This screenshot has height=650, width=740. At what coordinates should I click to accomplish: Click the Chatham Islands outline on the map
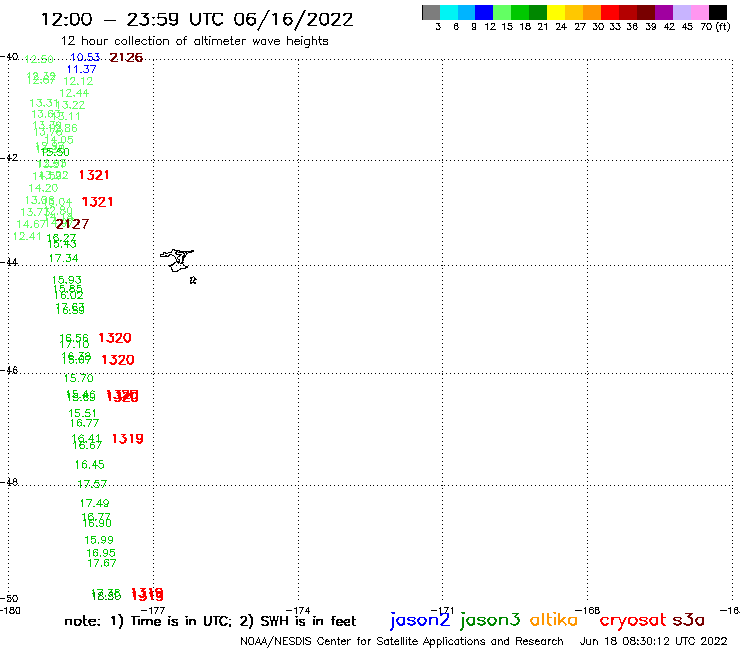177,261
